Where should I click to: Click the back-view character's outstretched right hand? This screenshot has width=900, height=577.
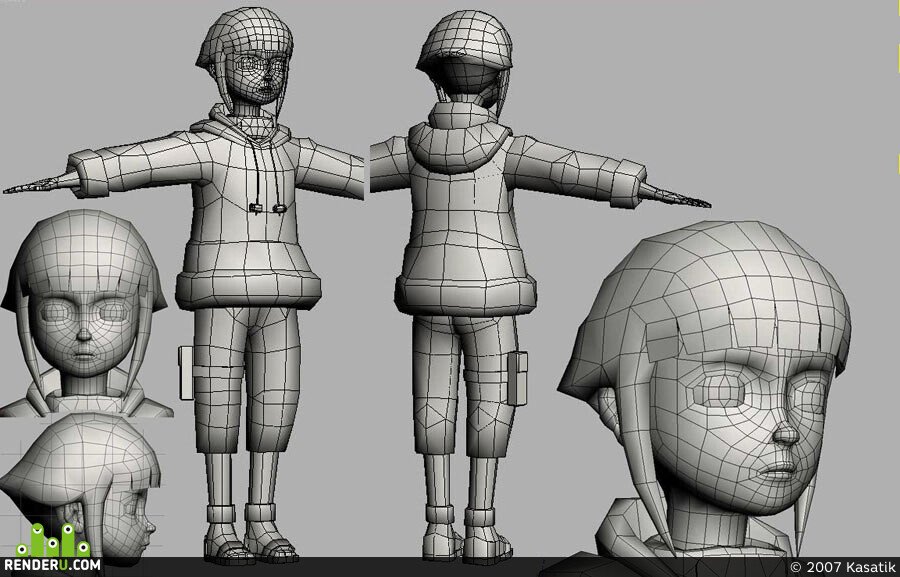674,195
